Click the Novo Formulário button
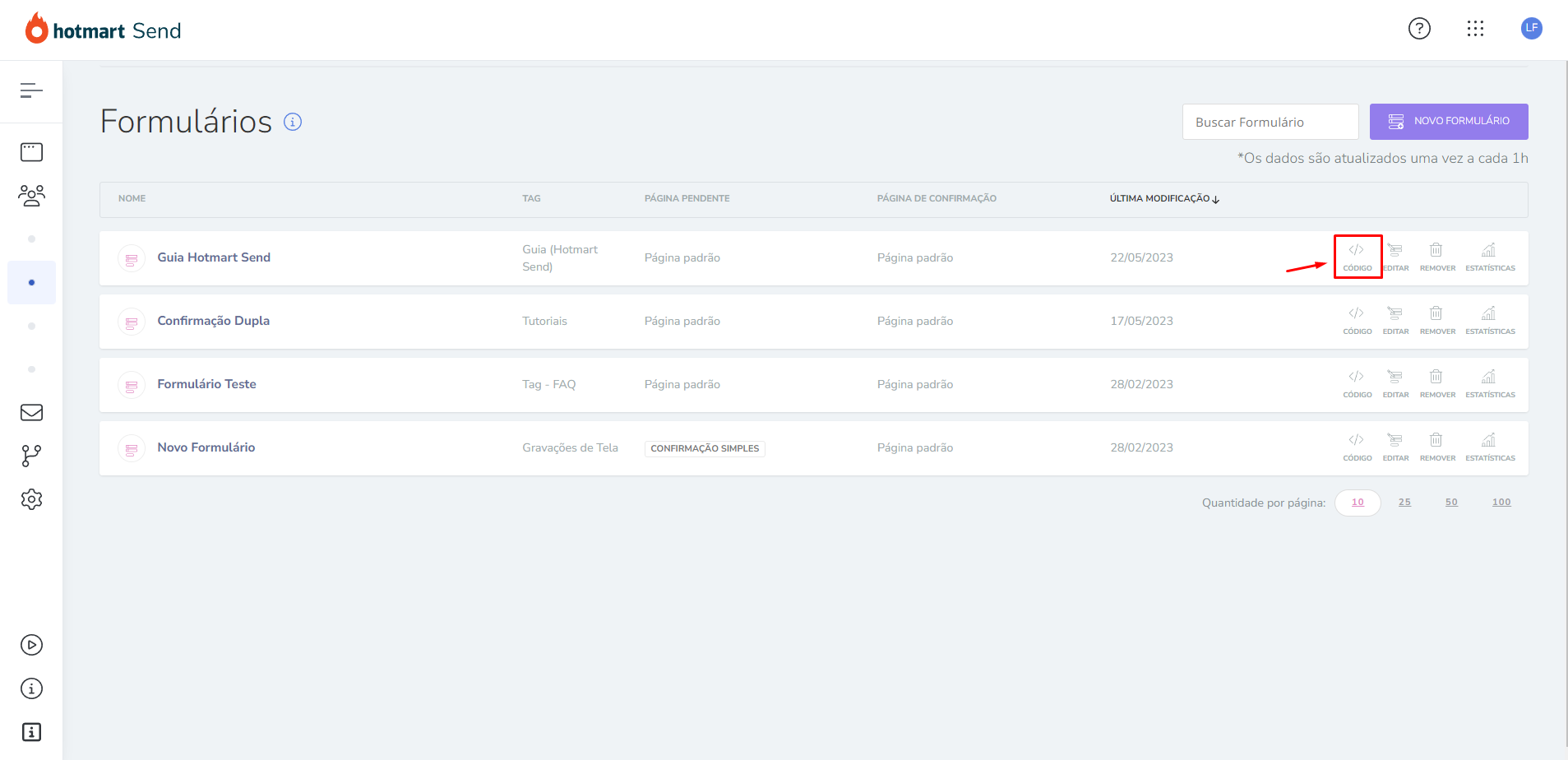Image resolution: width=1568 pixels, height=760 pixels. pyautogui.click(x=1448, y=122)
